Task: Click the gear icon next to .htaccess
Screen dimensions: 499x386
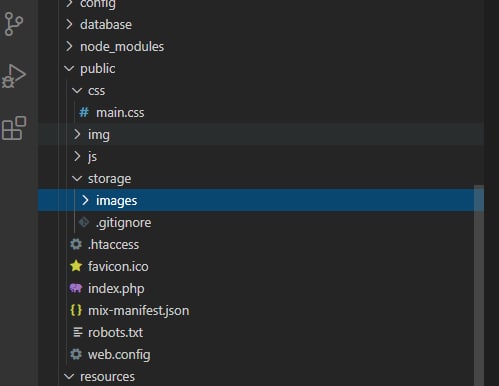Action: click(76, 244)
